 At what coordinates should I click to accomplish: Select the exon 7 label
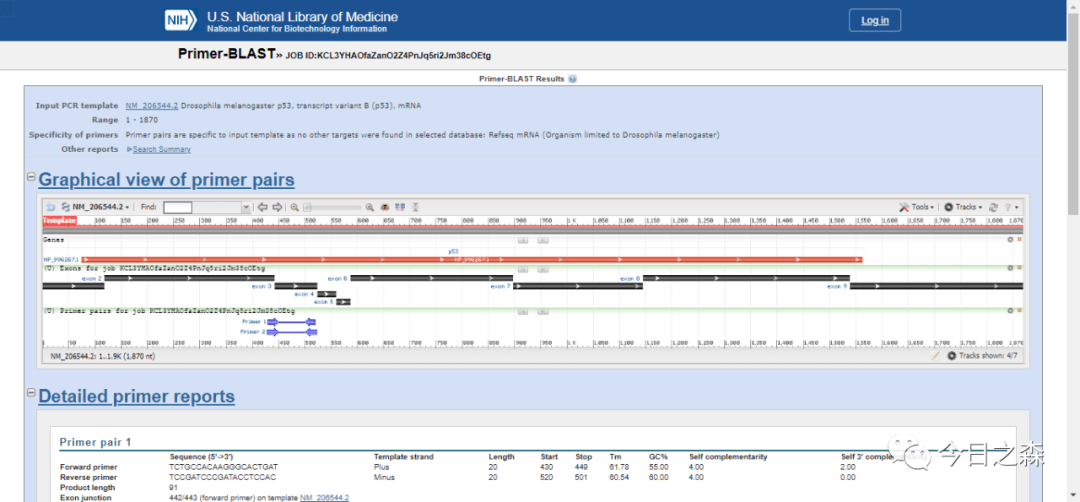500,286
